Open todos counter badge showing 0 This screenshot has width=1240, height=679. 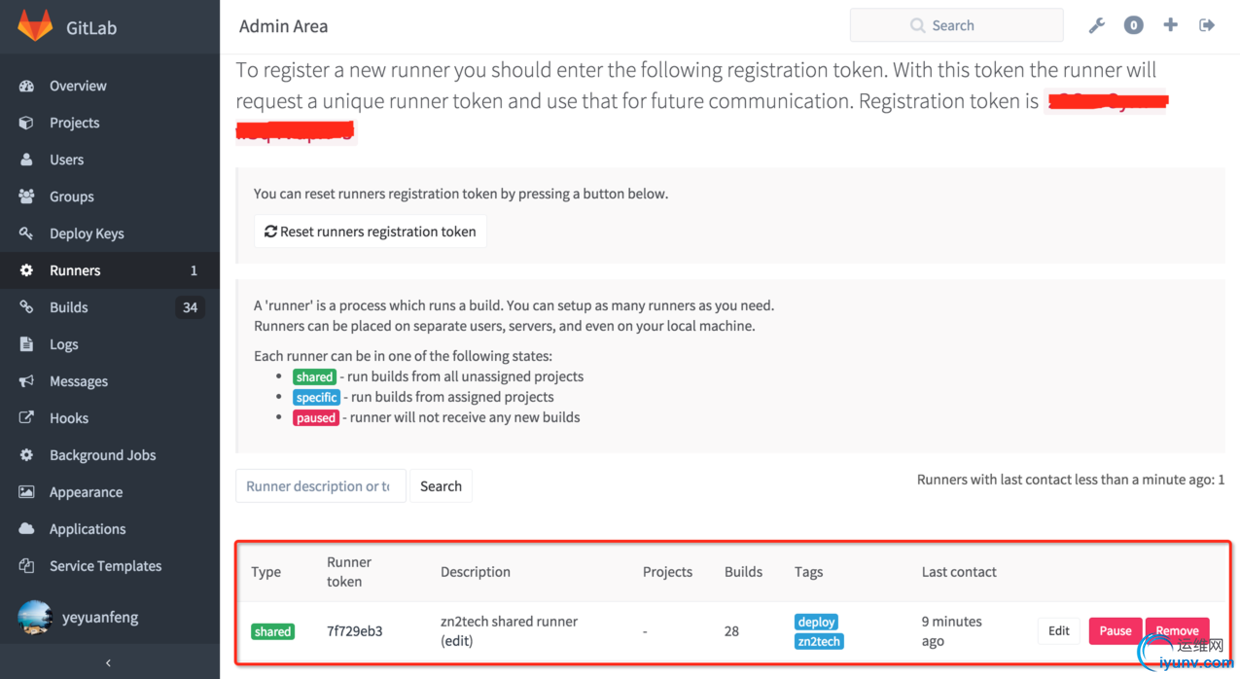tap(1133, 26)
